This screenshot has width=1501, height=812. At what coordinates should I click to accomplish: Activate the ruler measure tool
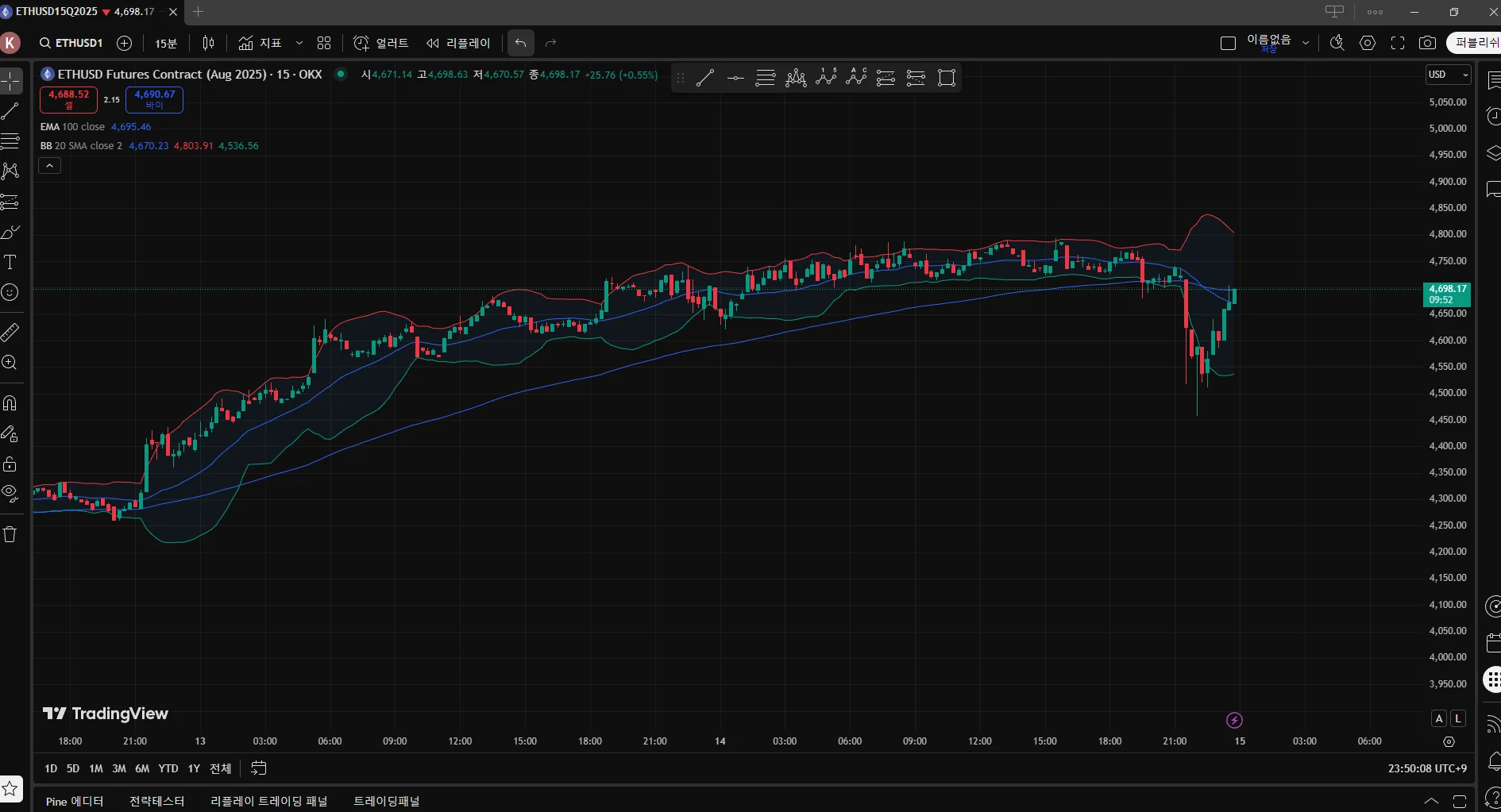click(x=10, y=332)
